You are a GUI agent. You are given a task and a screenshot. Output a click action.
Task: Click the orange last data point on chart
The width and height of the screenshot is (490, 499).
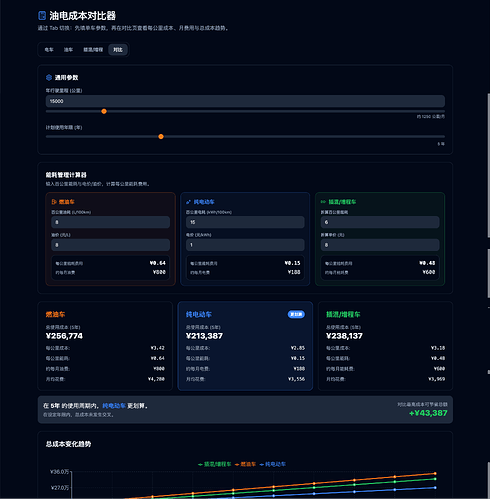[x=435, y=473]
